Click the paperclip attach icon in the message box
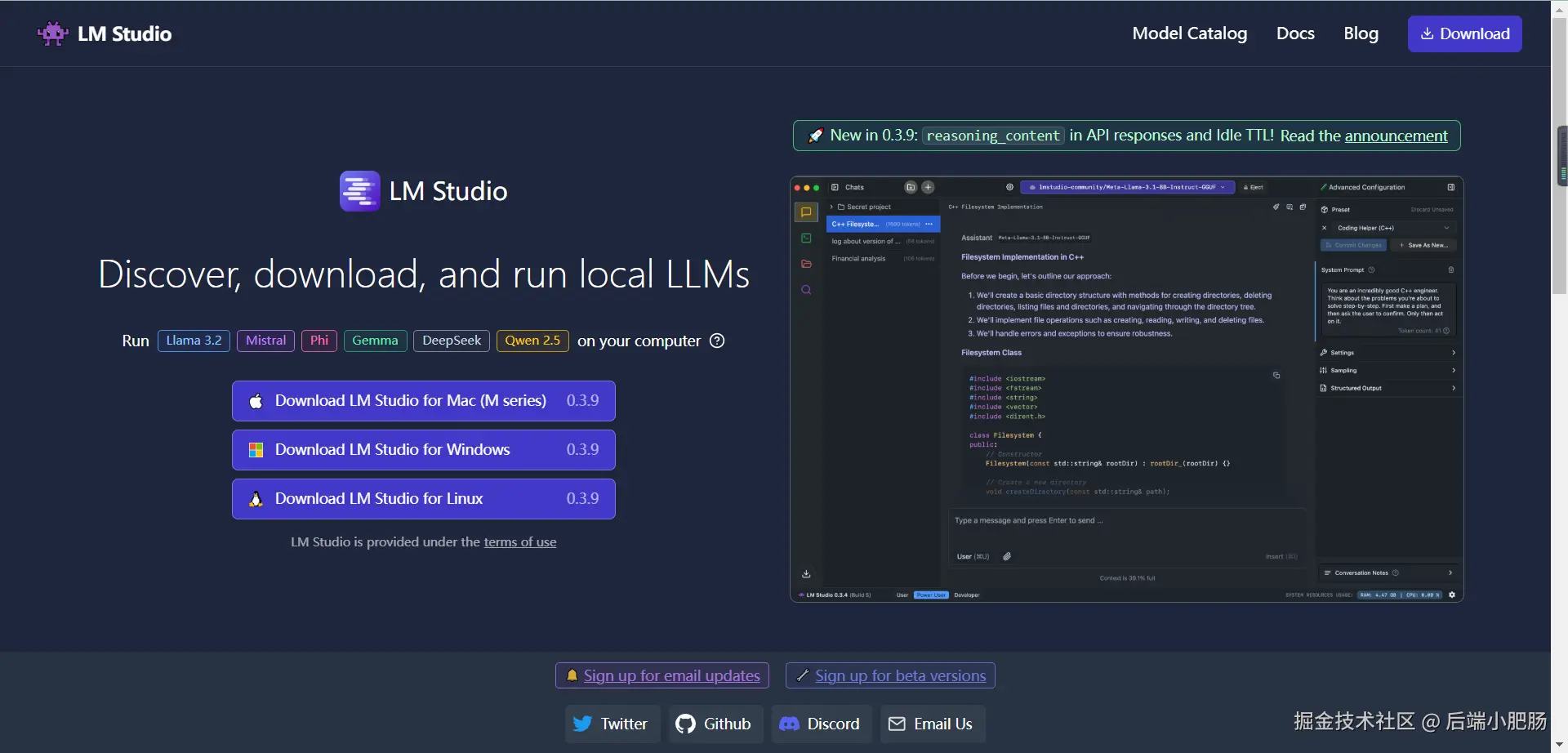 tap(1007, 556)
